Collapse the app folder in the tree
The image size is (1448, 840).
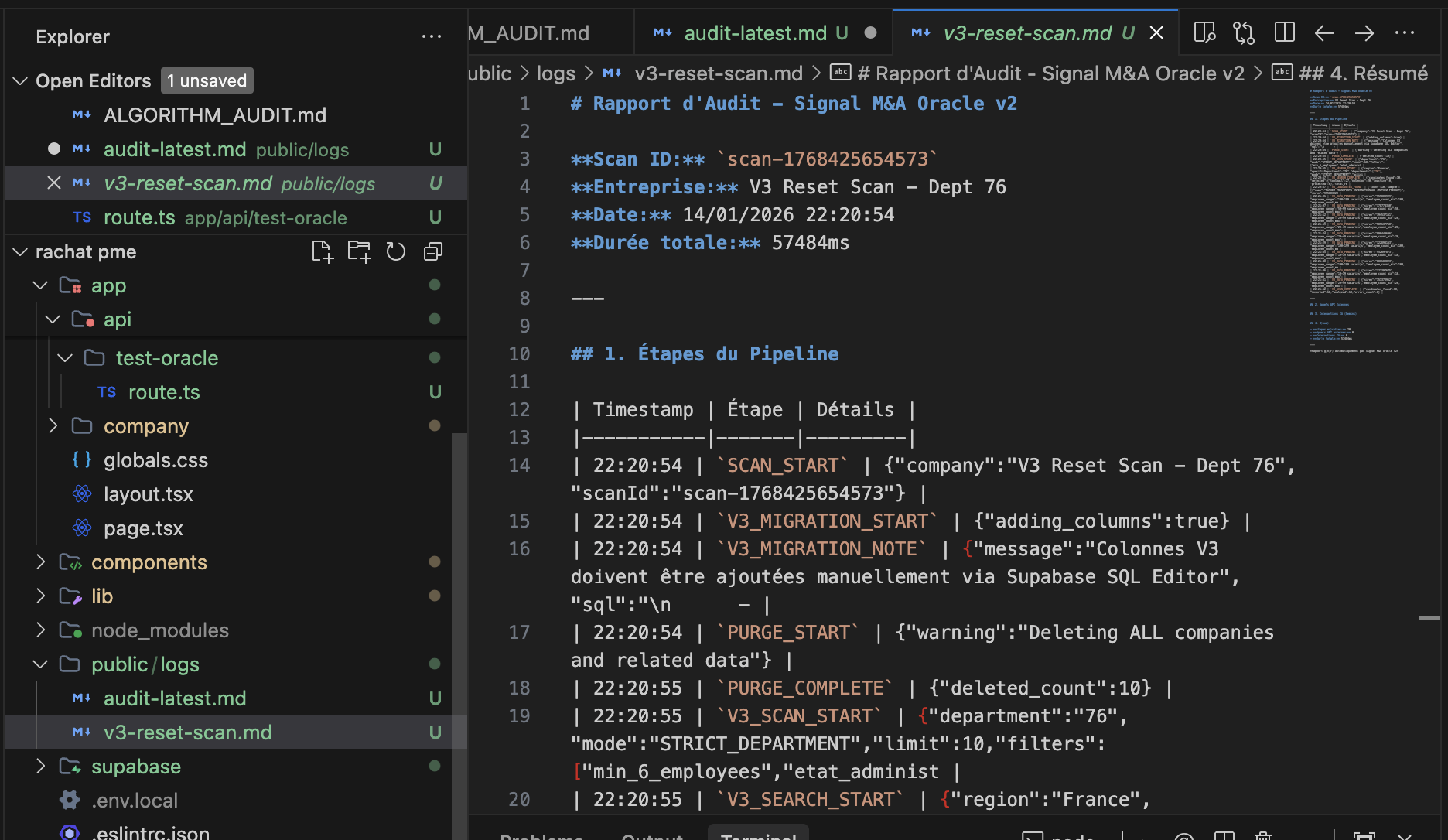[x=40, y=285]
